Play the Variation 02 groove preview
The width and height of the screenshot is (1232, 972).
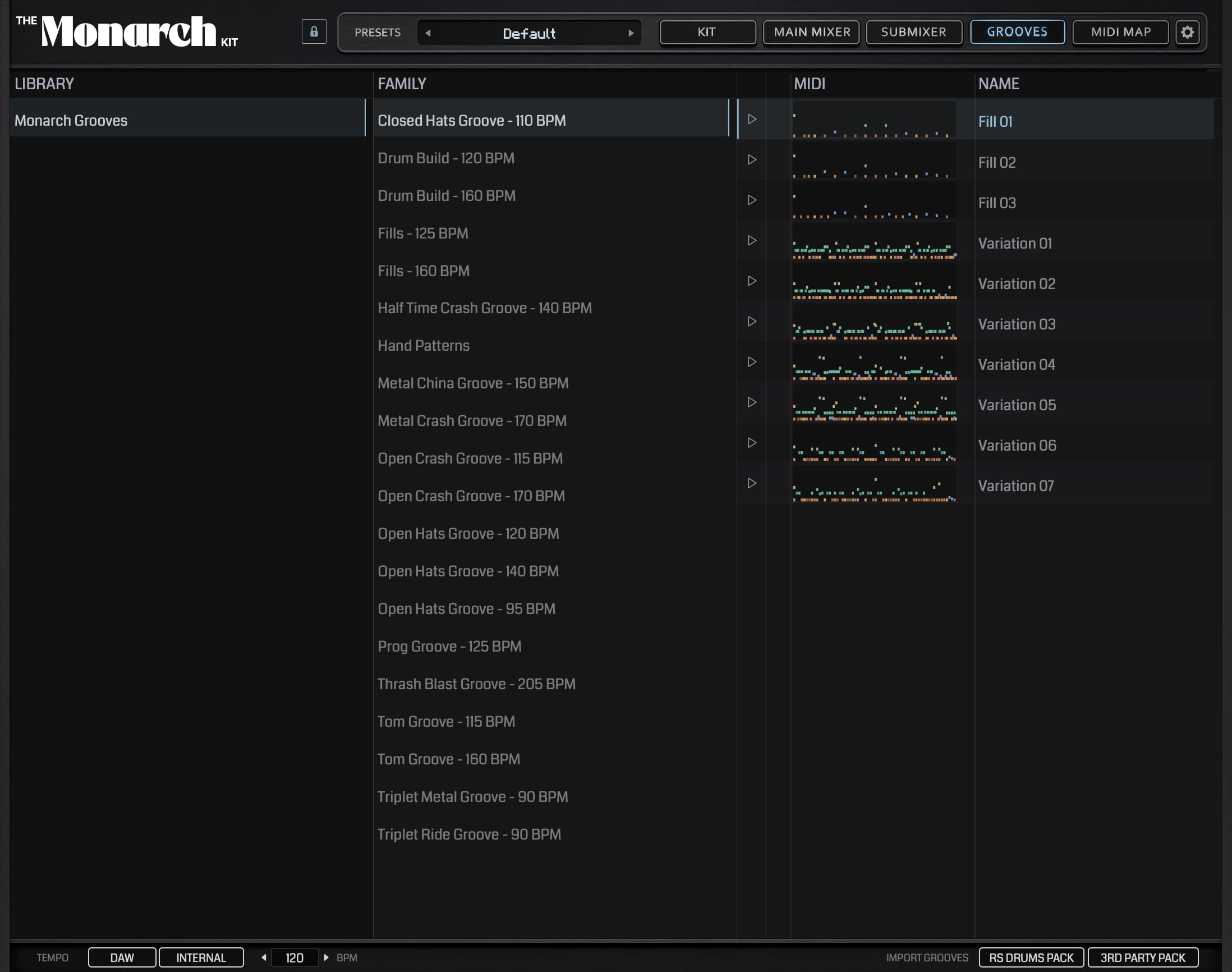pos(751,281)
